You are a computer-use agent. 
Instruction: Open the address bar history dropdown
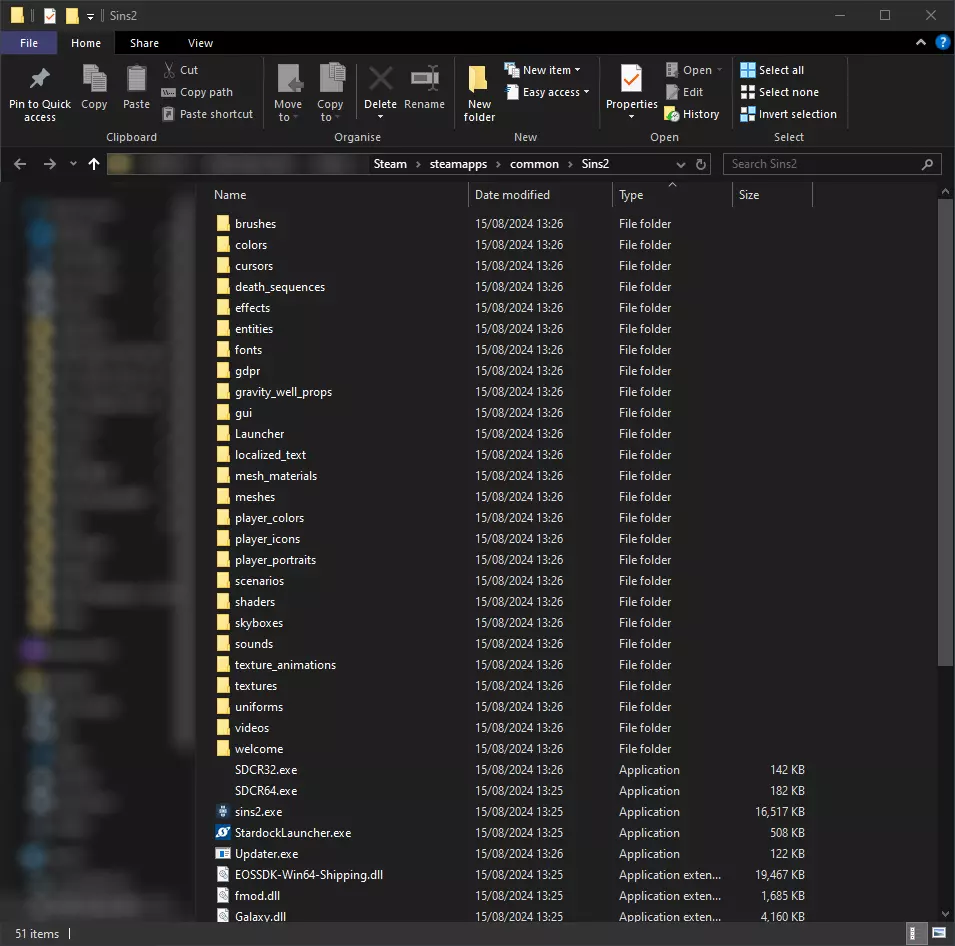coord(680,164)
